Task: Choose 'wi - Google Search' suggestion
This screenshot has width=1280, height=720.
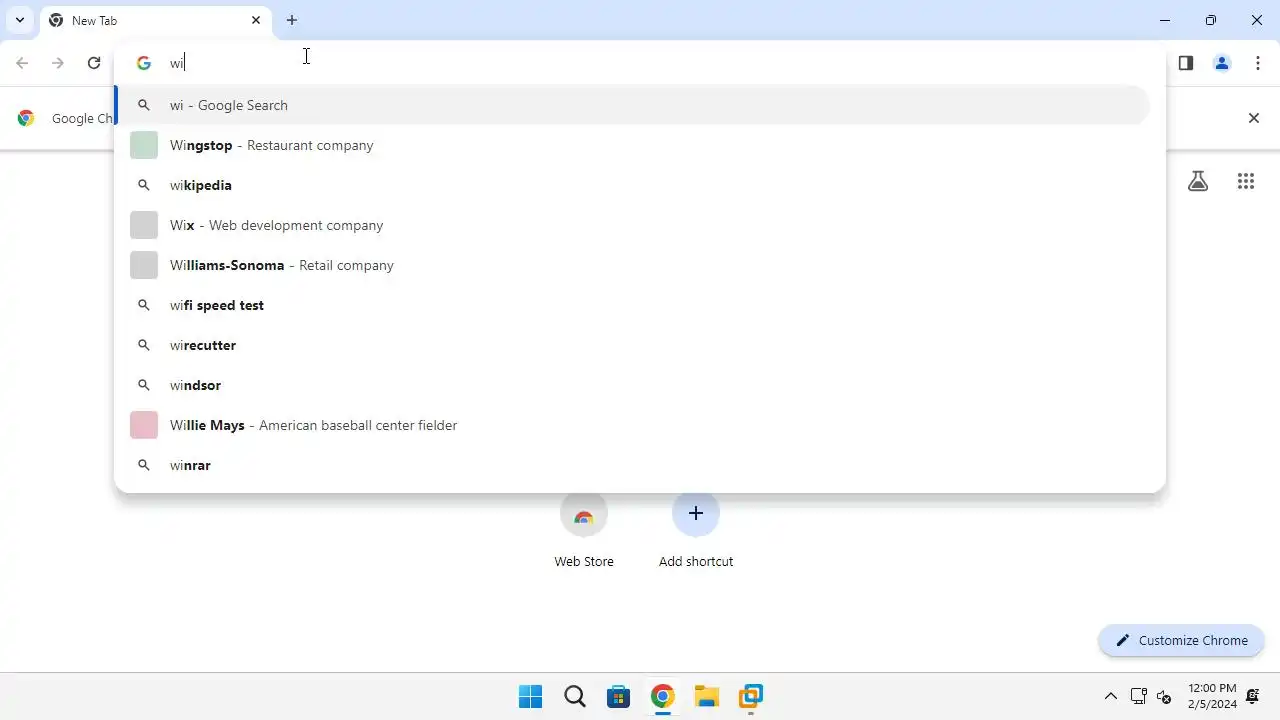Action: [x=632, y=105]
